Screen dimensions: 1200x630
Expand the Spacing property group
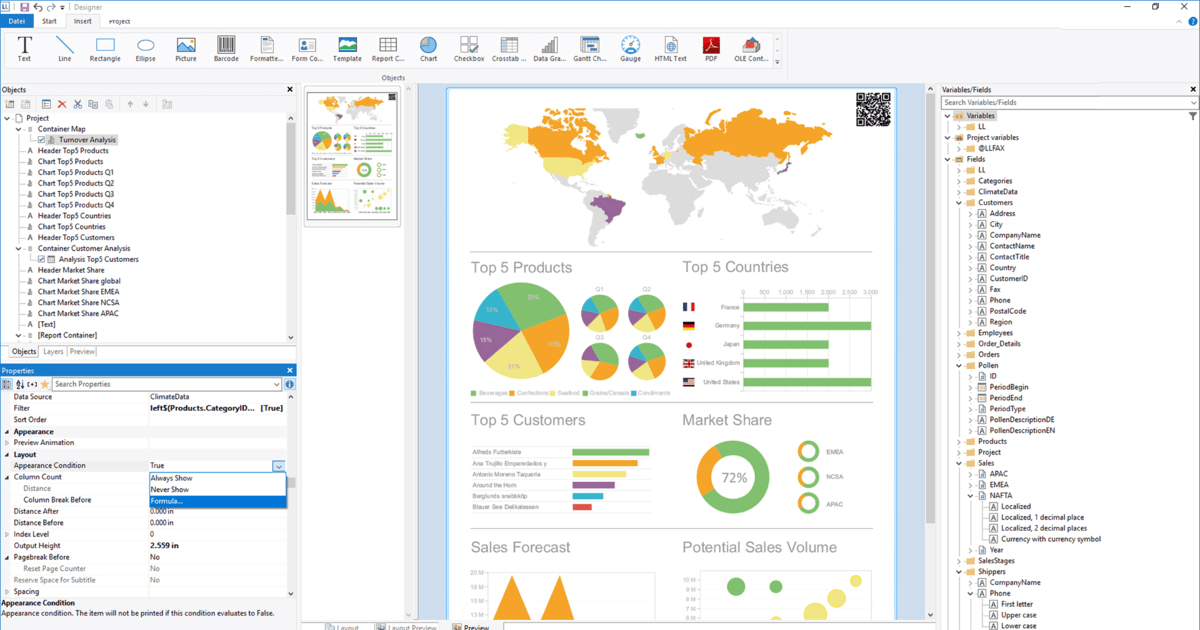click(7, 592)
